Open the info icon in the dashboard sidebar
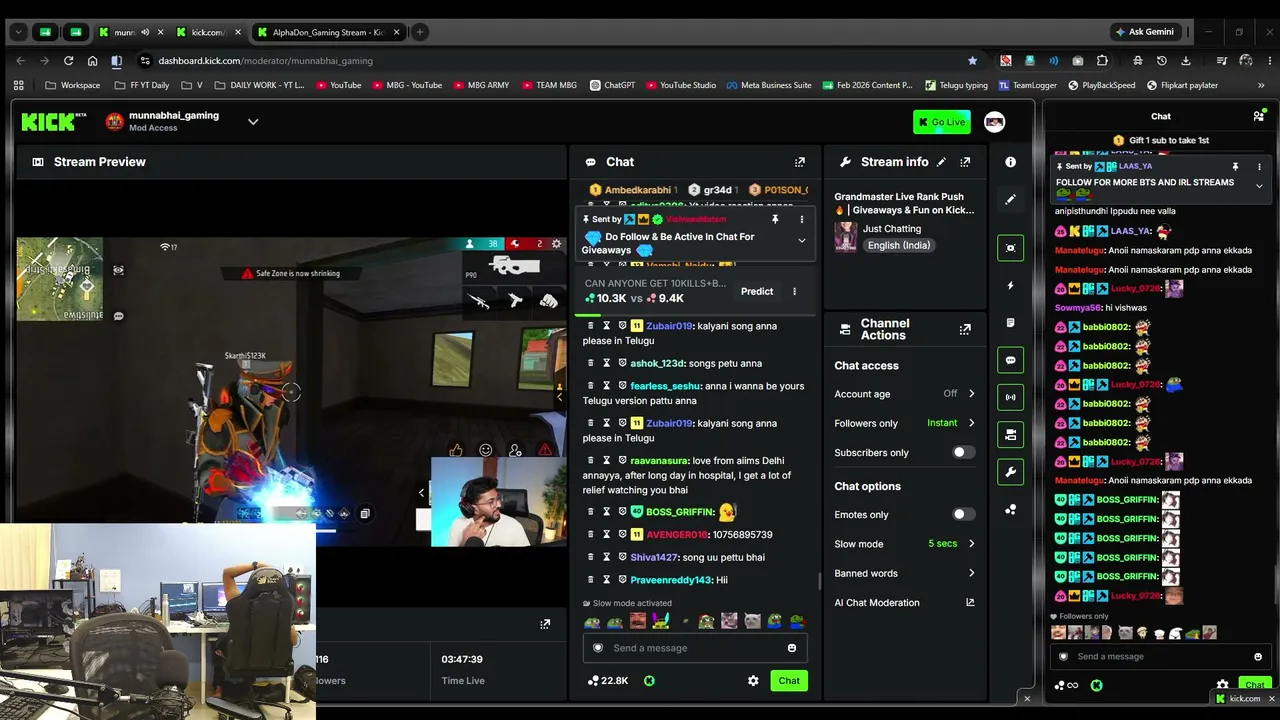This screenshot has height=720, width=1280. pyautogui.click(x=1010, y=162)
